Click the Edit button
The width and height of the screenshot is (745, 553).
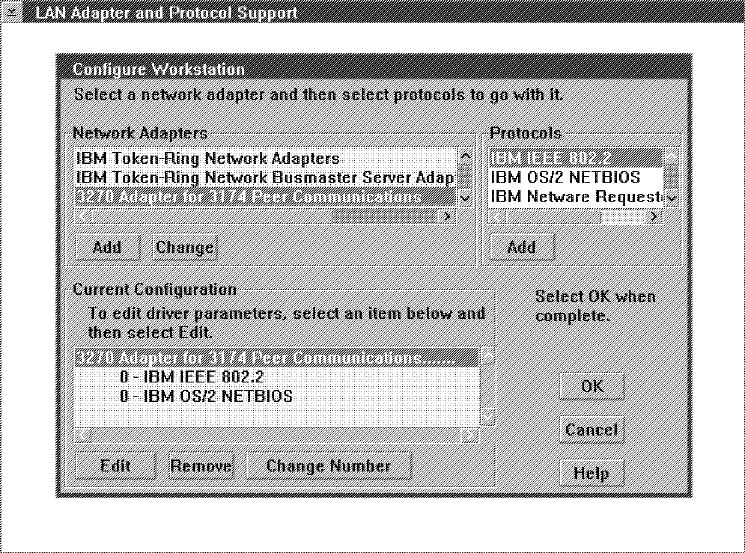tap(115, 466)
